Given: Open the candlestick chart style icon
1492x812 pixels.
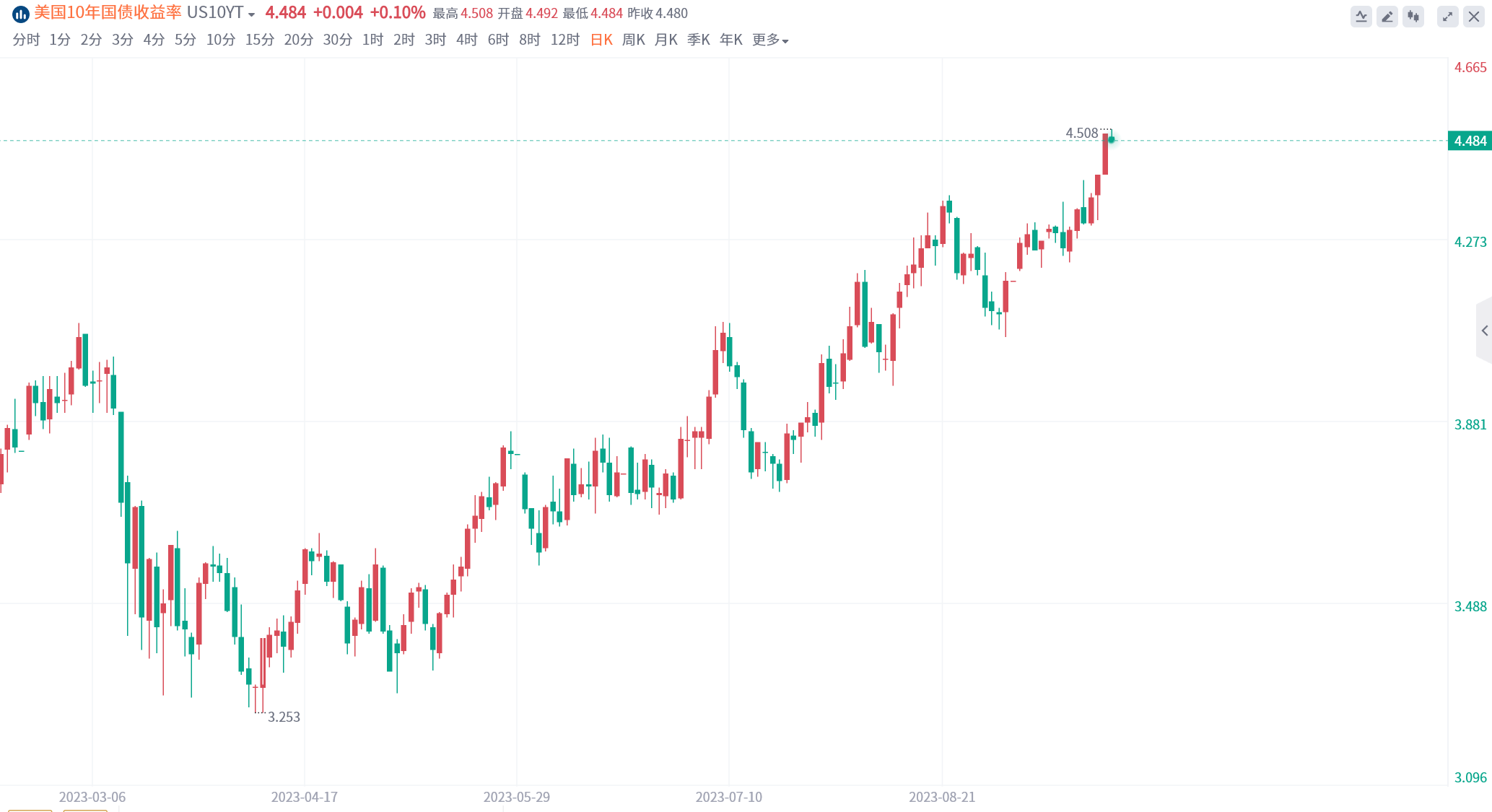Looking at the screenshot, I should coord(1413,16).
